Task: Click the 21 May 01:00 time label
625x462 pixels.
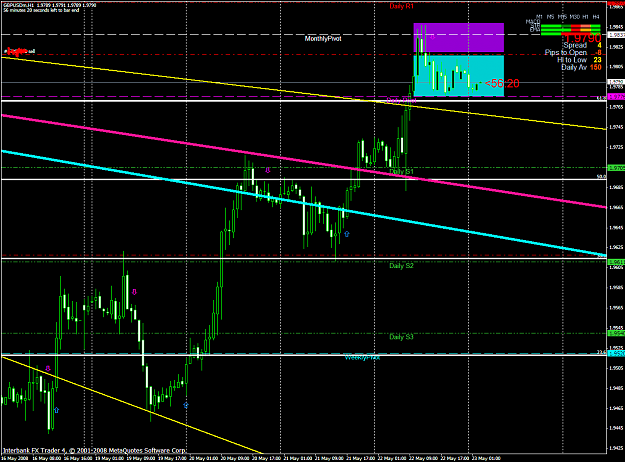Action: click(298, 458)
